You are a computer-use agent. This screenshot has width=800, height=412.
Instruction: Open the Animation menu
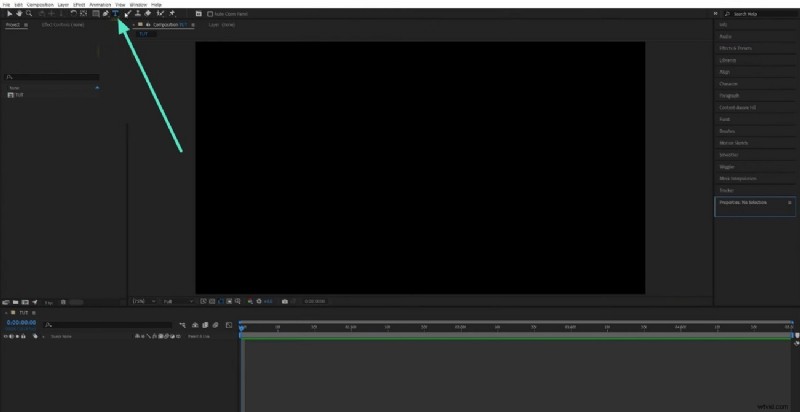[x=100, y=5]
